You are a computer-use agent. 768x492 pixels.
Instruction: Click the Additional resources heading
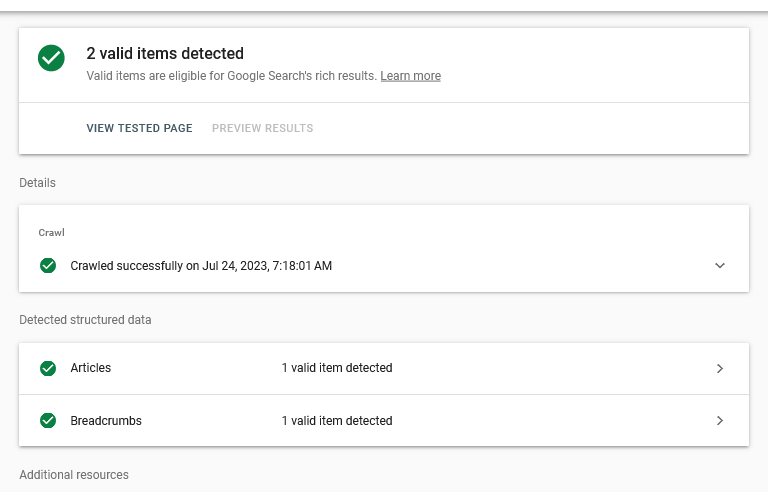pos(74,475)
